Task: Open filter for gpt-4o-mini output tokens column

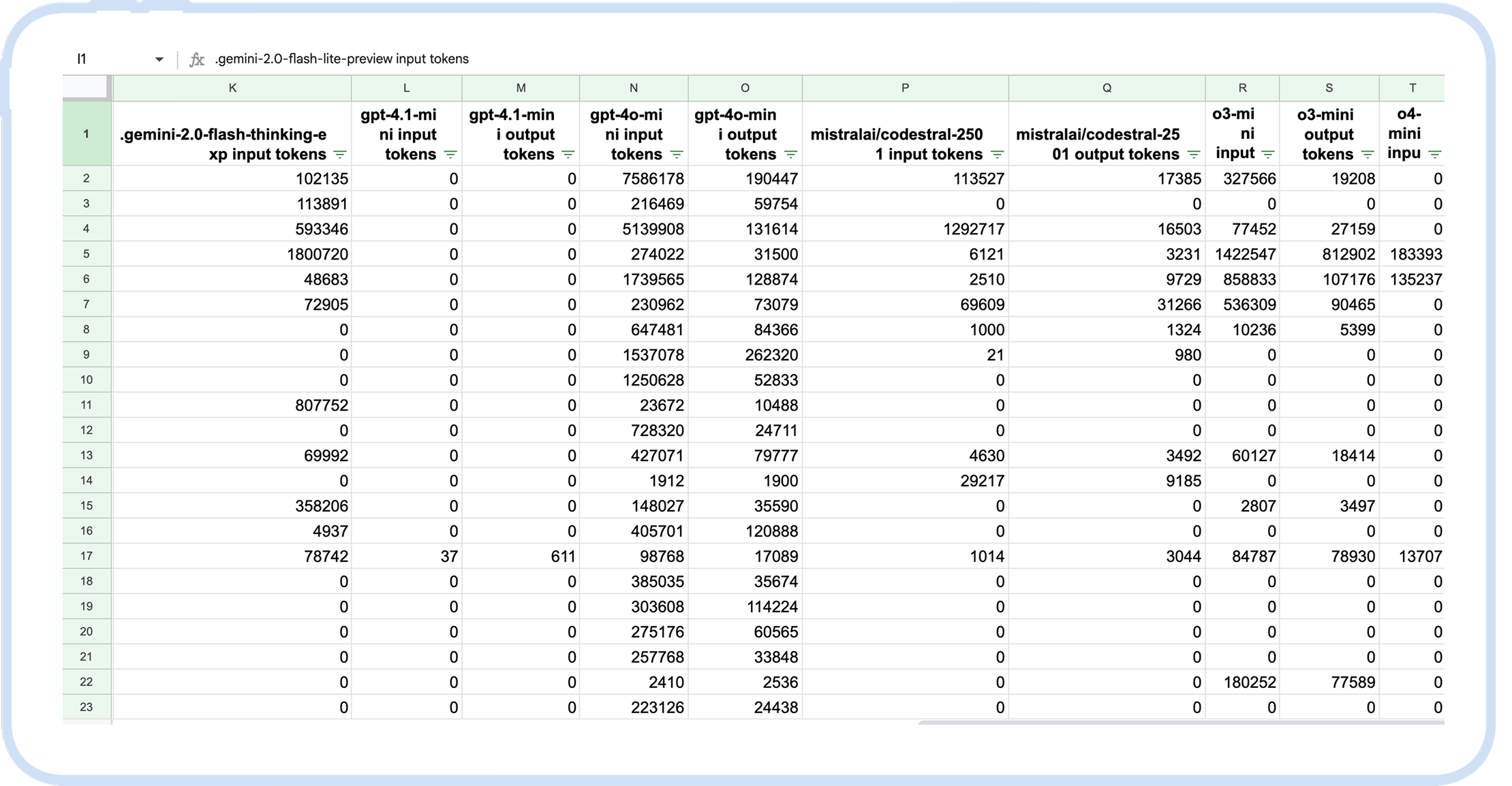Action: click(790, 155)
